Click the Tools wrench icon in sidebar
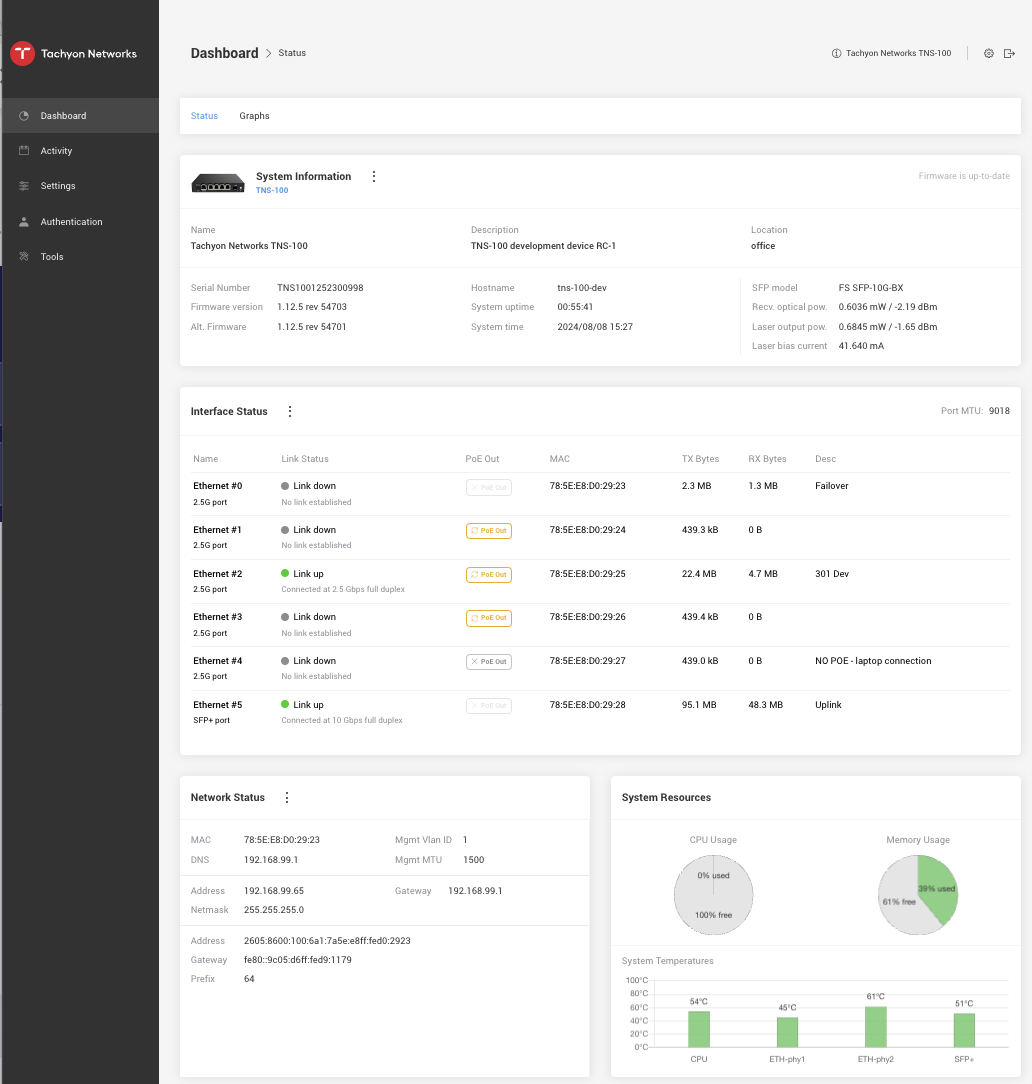 tap(24, 256)
